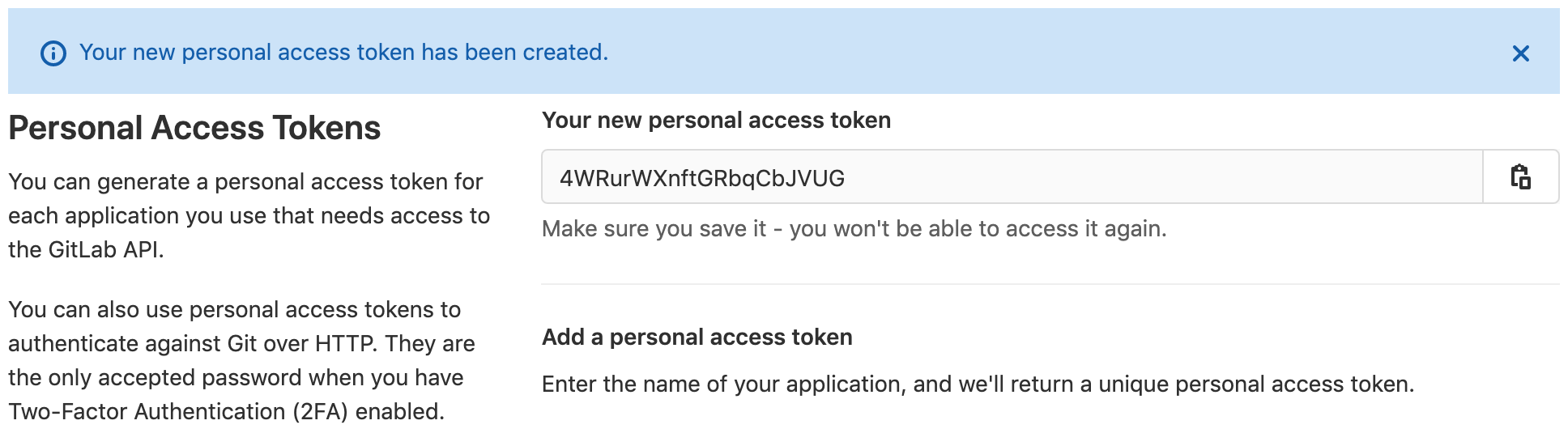Viewport: 1568px width, 429px height.
Task: Click the info icon in the blue banner
Action: 53,53
